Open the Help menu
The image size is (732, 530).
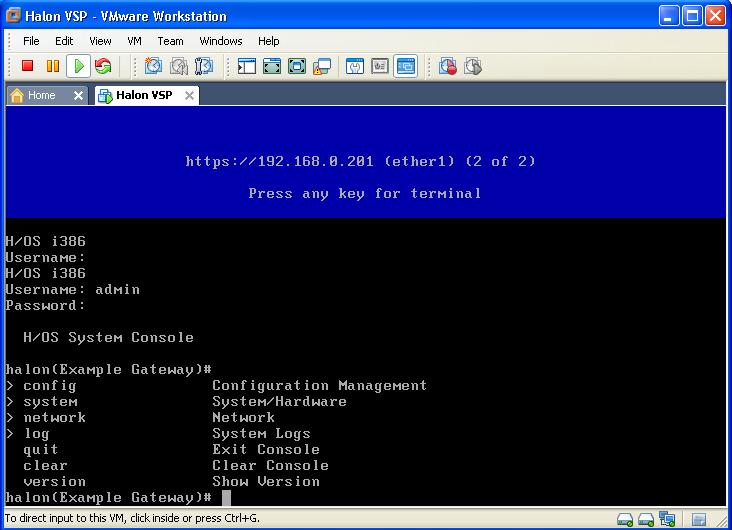point(268,41)
